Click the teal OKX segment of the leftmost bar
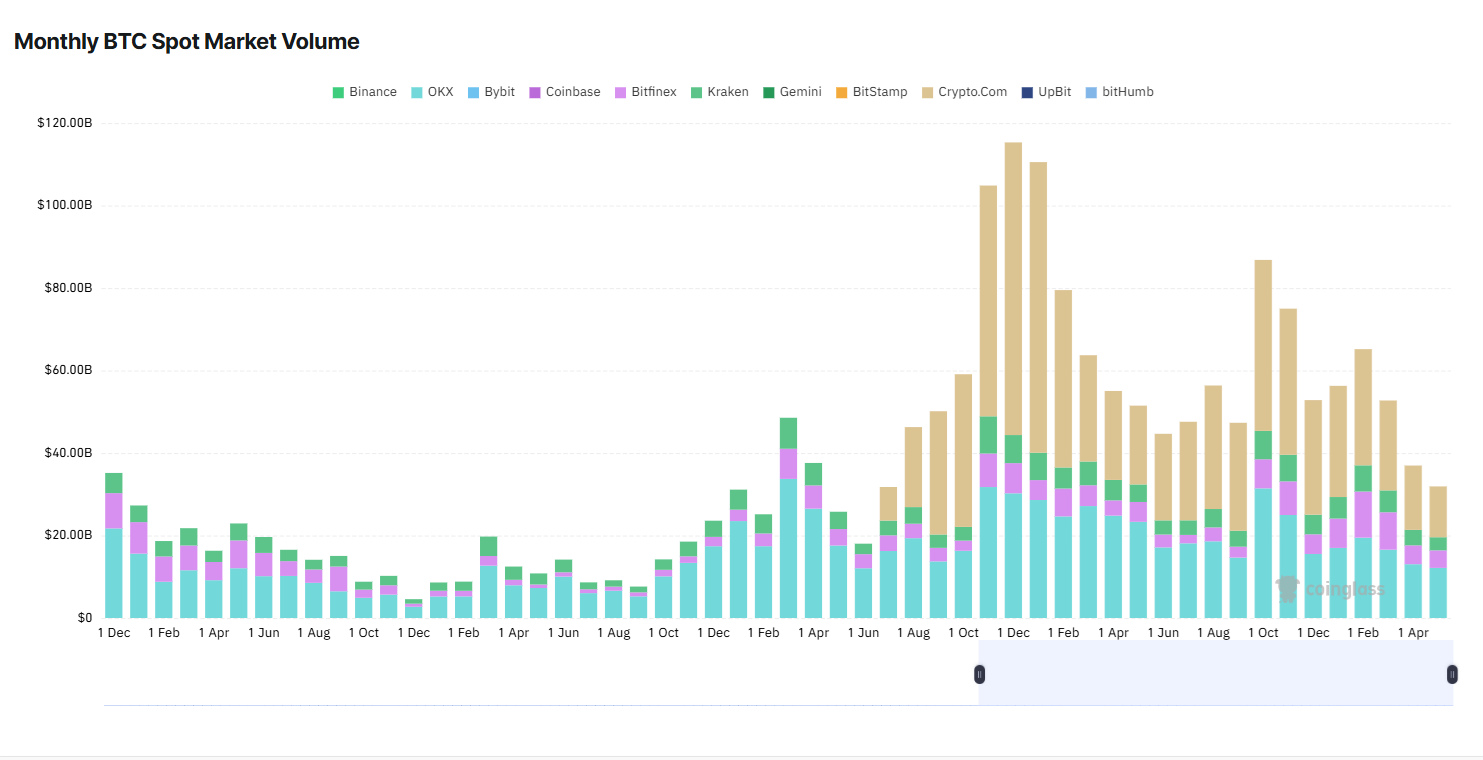This screenshot has width=1483, height=760. click(x=114, y=573)
